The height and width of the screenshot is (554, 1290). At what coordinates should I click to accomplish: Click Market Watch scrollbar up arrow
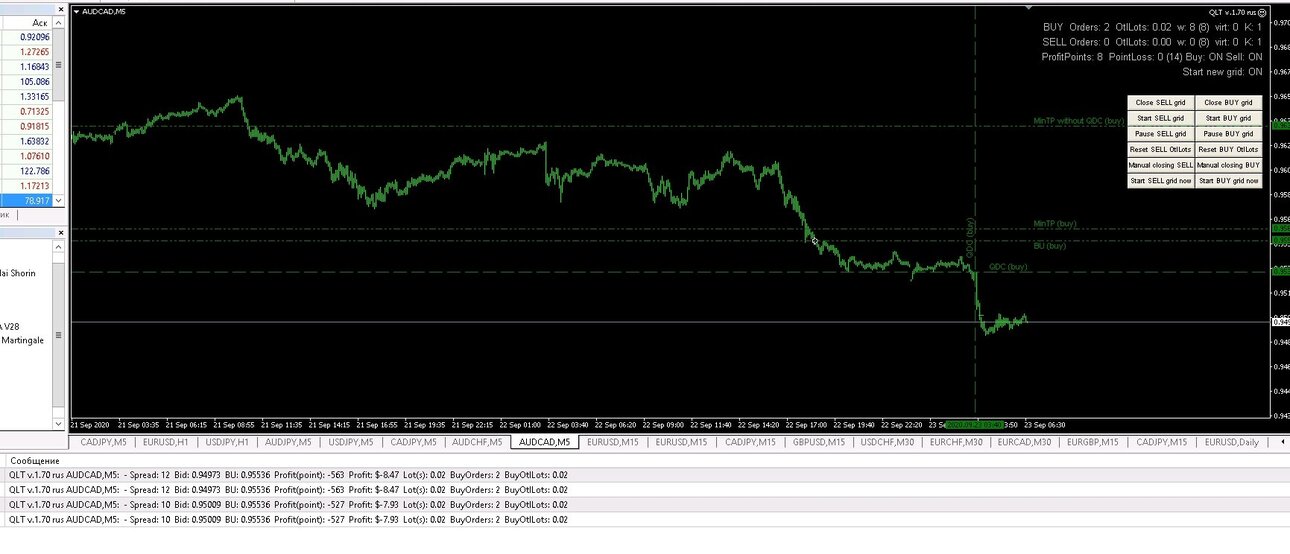pyautogui.click(x=59, y=22)
